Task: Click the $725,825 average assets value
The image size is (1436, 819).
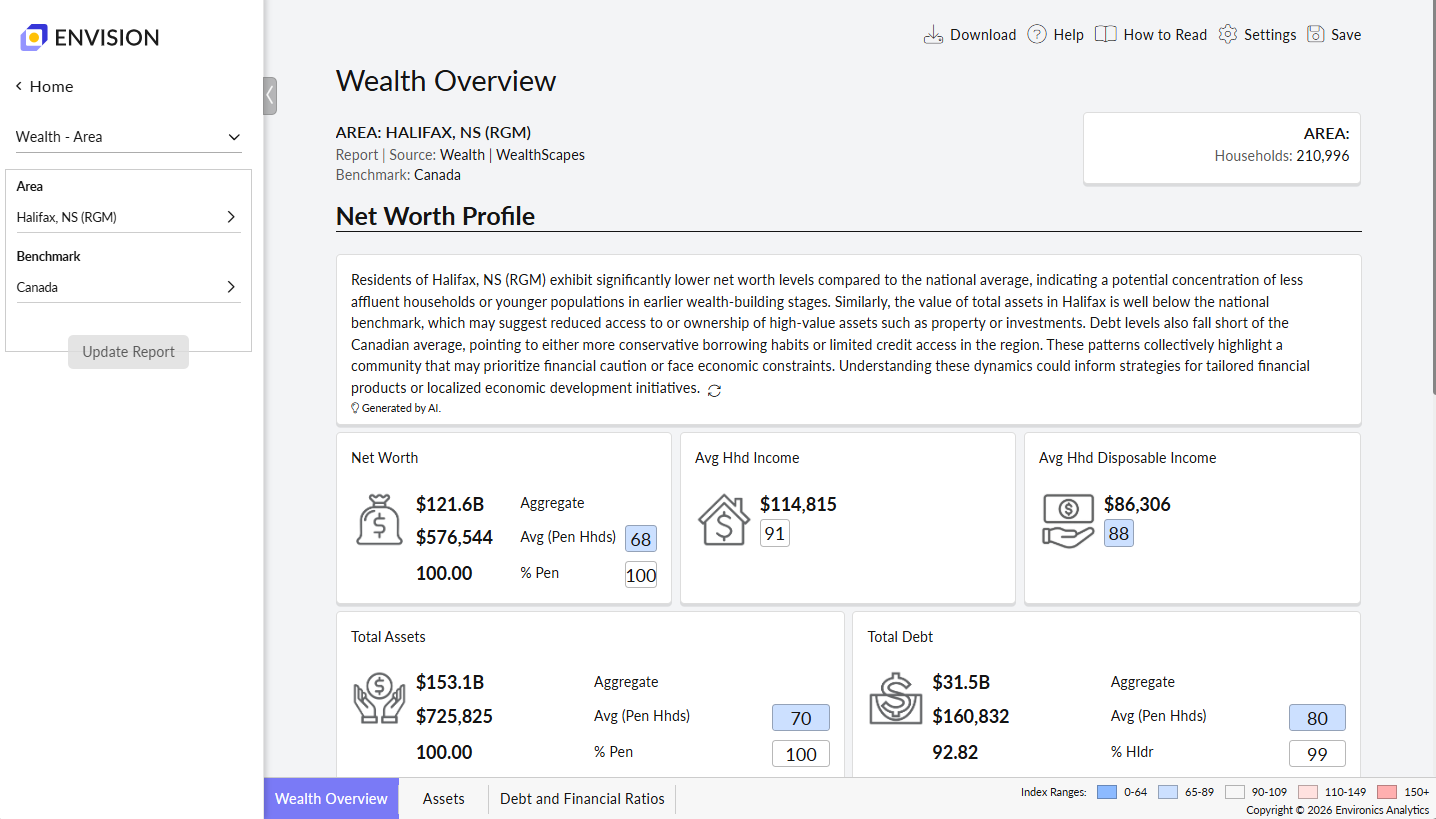Action: click(454, 717)
